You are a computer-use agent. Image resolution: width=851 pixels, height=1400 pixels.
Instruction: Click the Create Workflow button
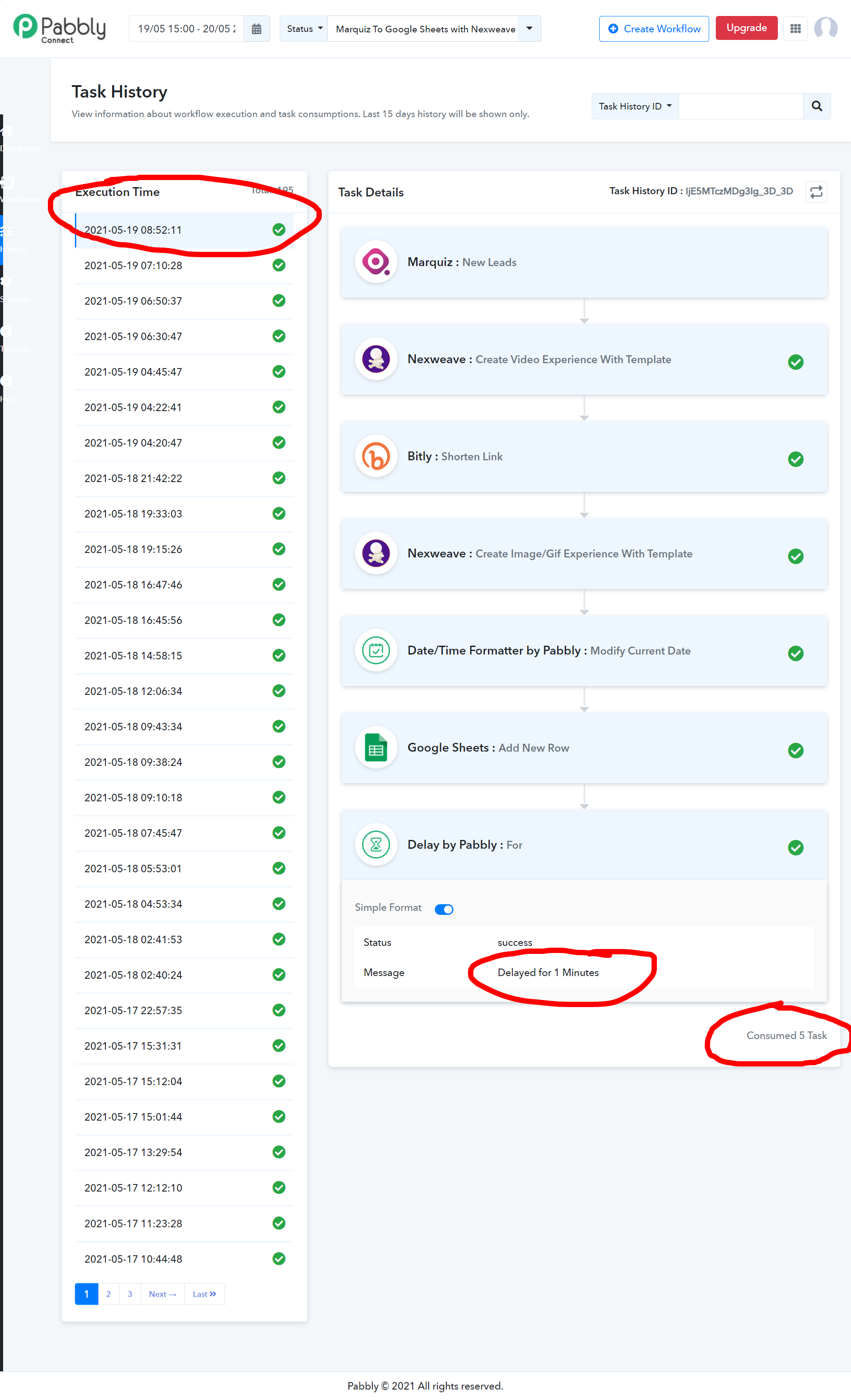point(654,29)
